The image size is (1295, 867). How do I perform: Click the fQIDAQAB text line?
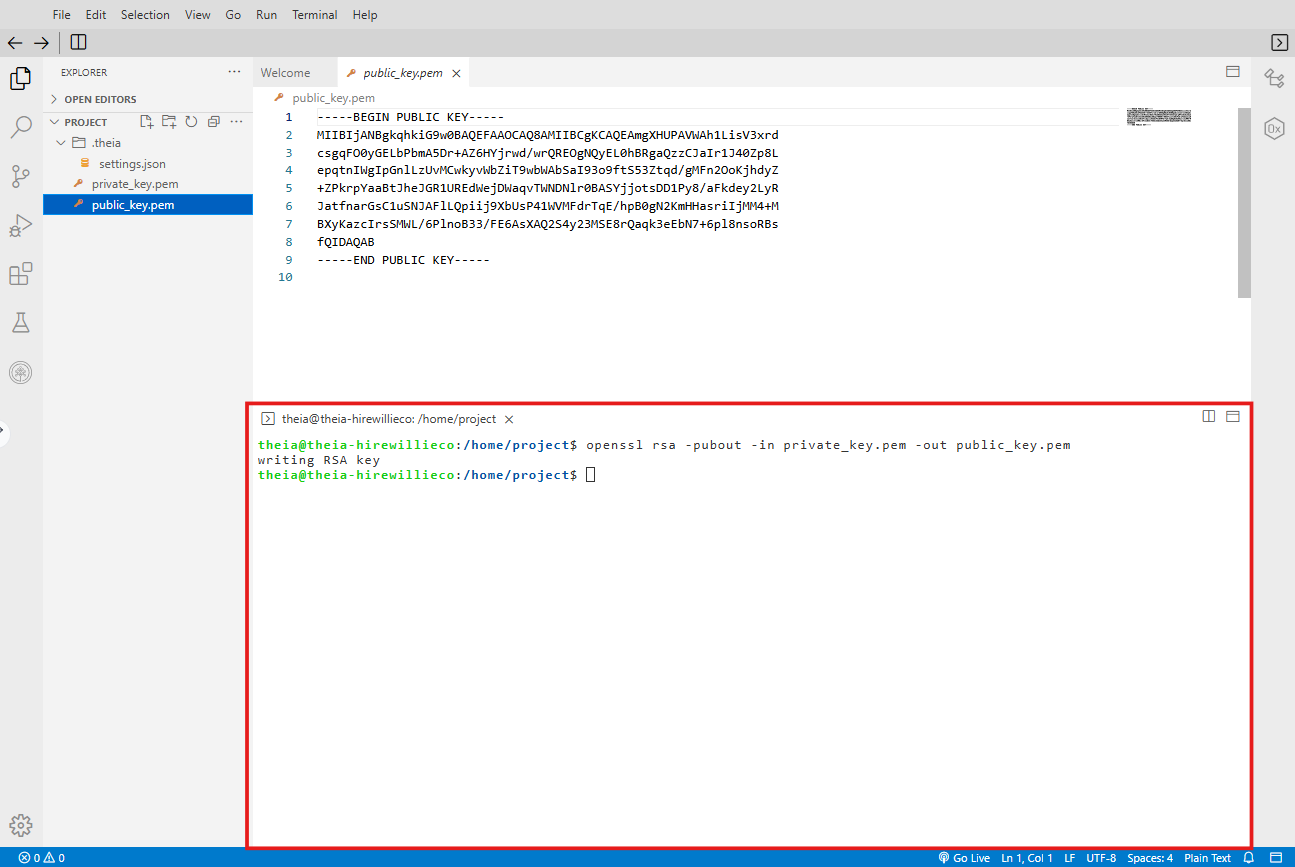click(346, 242)
